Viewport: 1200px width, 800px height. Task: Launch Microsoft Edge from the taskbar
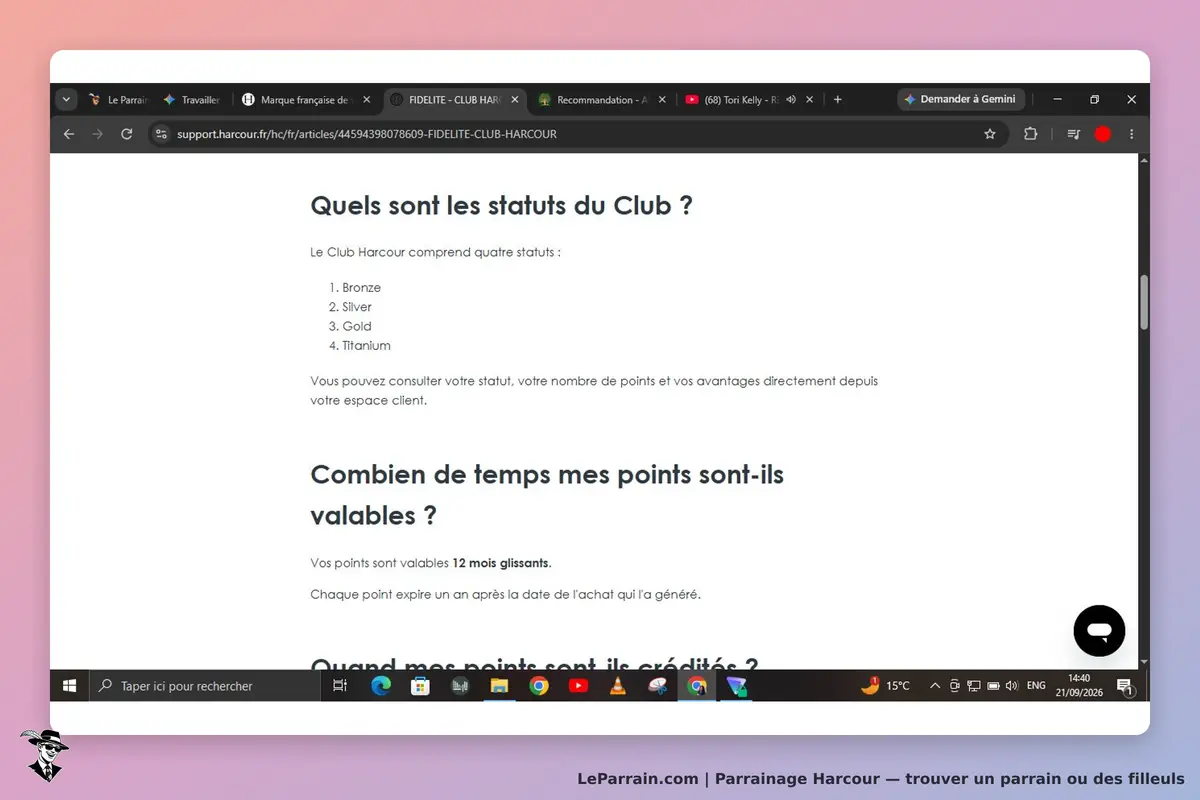click(381, 686)
